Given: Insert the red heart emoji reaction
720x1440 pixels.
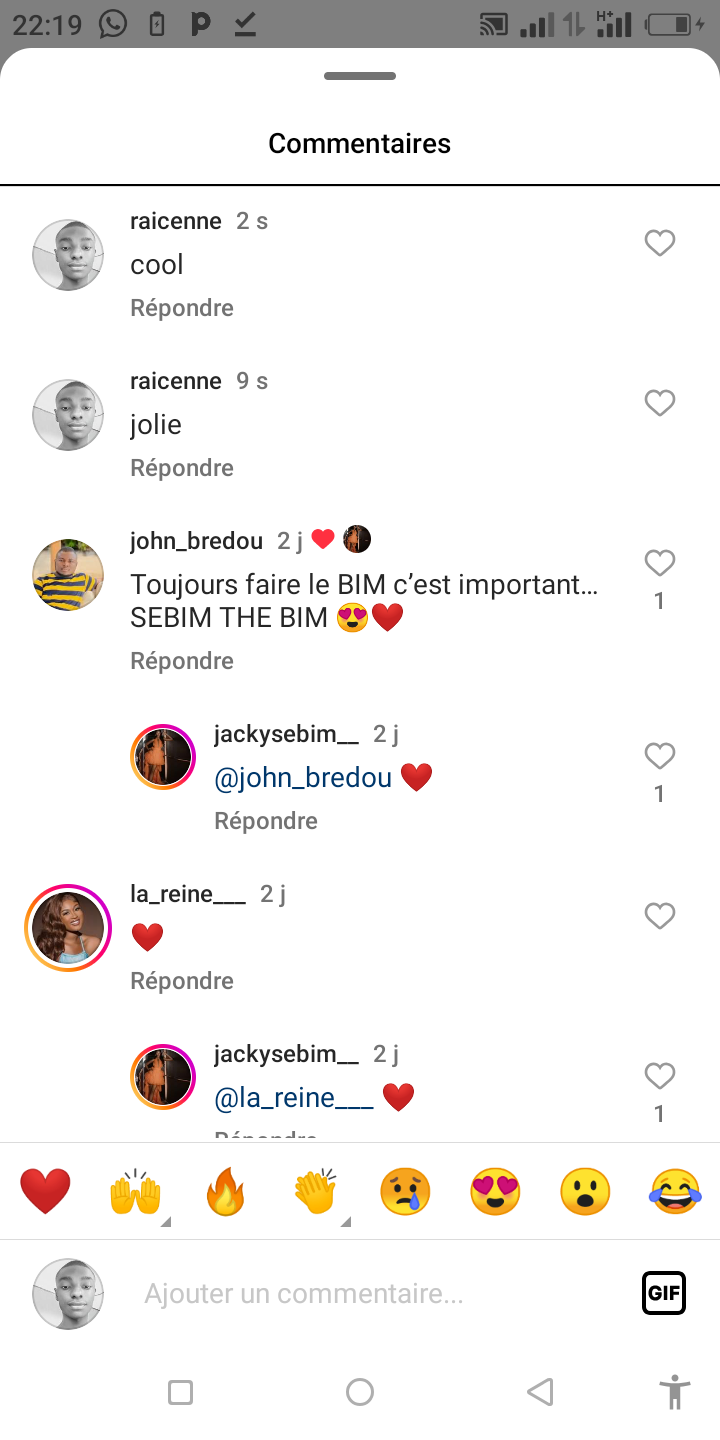Looking at the screenshot, I should tap(46, 1192).
